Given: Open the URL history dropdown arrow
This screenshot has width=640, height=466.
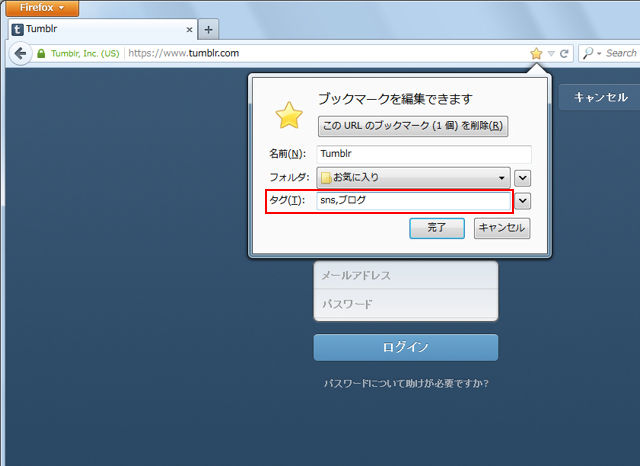Looking at the screenshot, I should [x=551, y=53].
